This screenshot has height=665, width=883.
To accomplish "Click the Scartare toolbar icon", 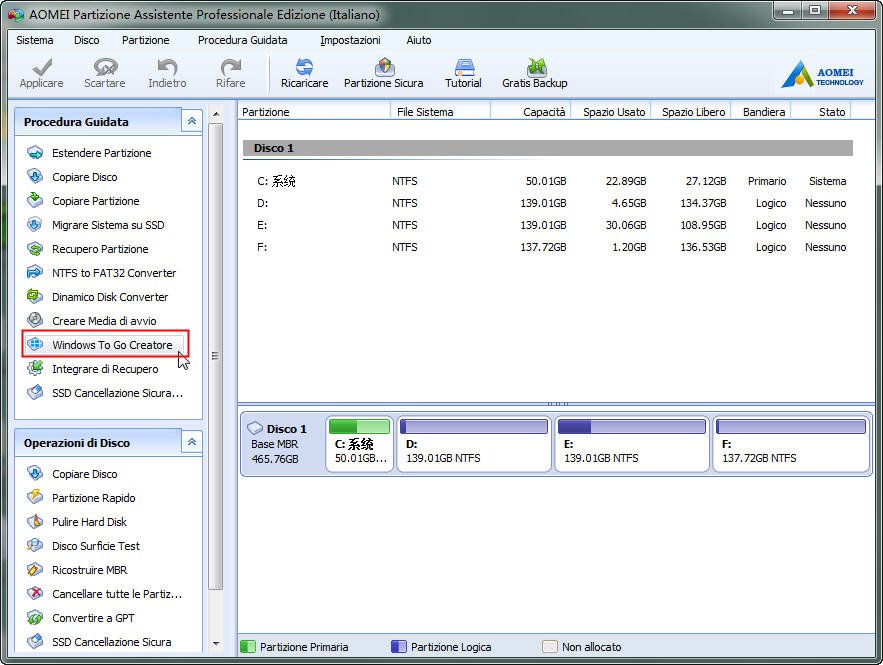I will 105,67.
